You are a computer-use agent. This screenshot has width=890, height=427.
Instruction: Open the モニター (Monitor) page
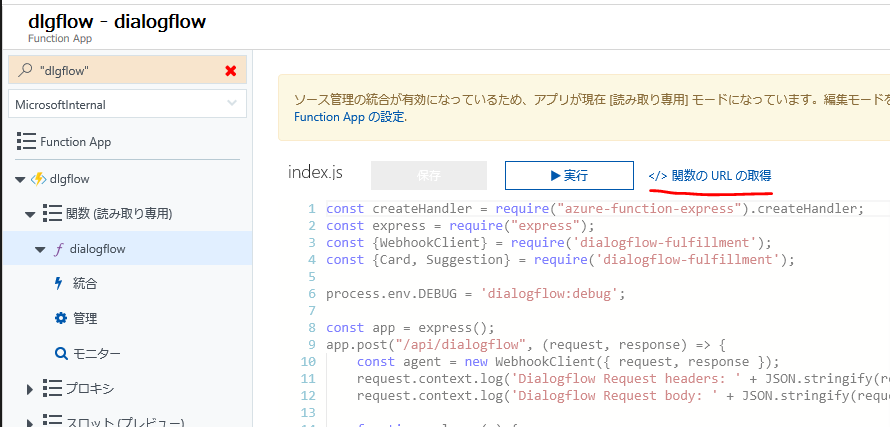tap(96, 355)
